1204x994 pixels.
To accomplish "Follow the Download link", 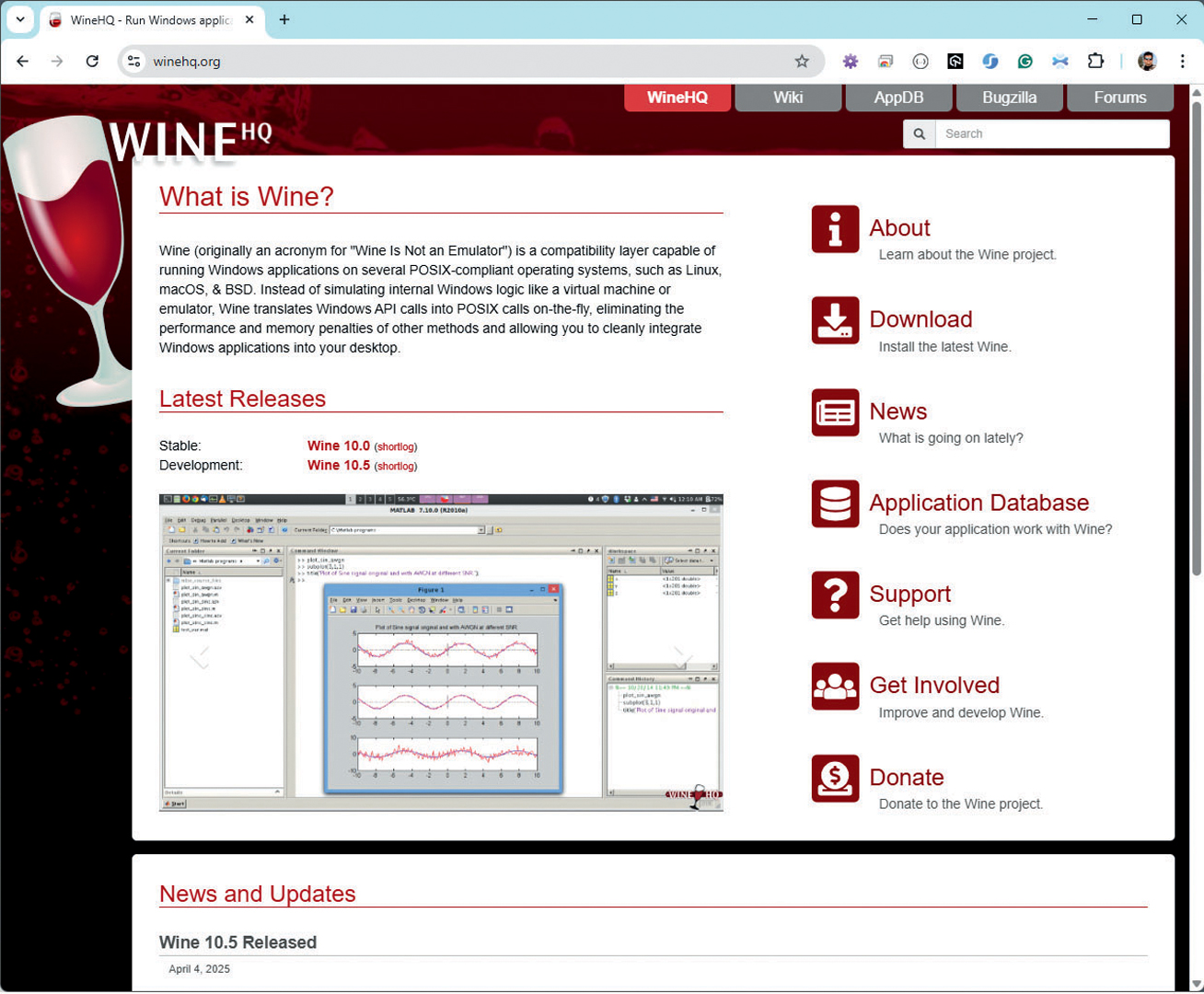I will (x=920, y=318).
